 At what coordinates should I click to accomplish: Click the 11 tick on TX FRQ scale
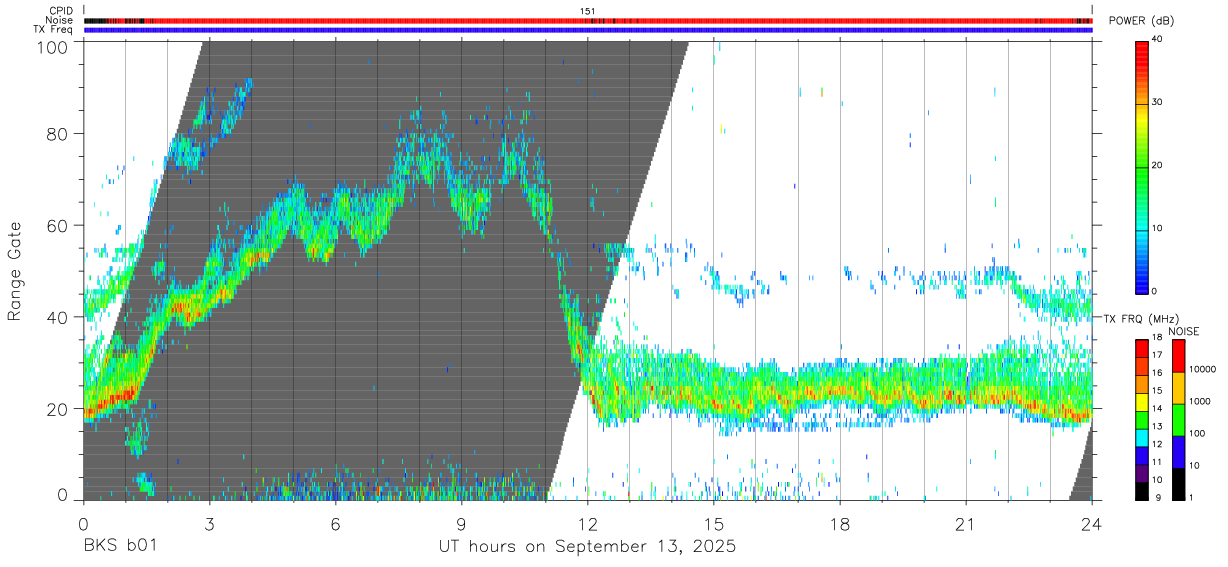(1157, 462)
